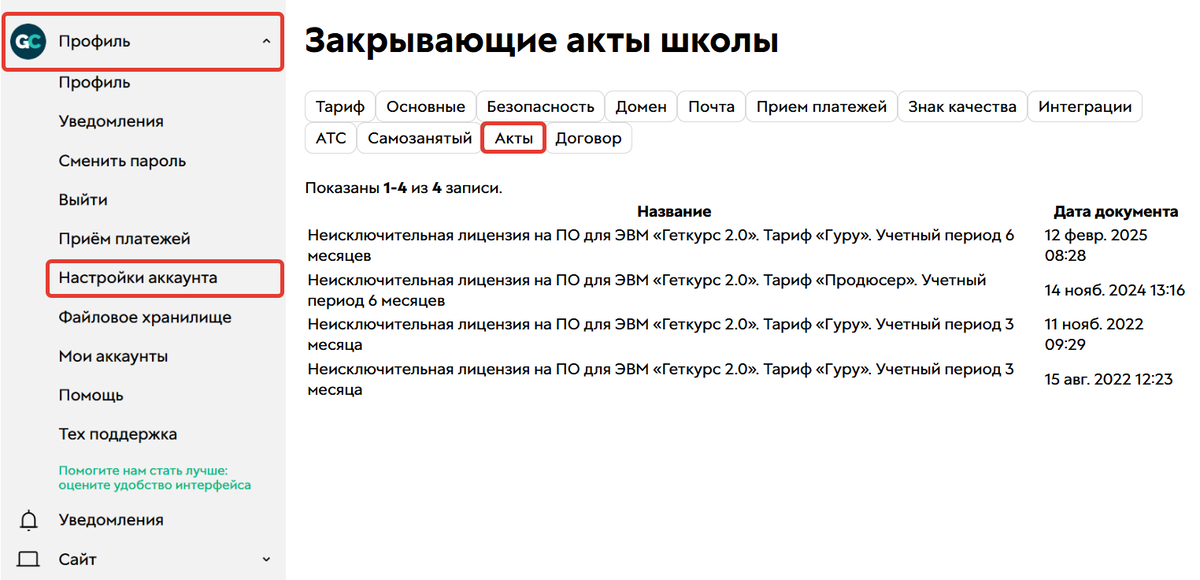Screen dimensions: 1200x580
Task: Click the bell icon beside Уведомления
Action: pos(29,520)
